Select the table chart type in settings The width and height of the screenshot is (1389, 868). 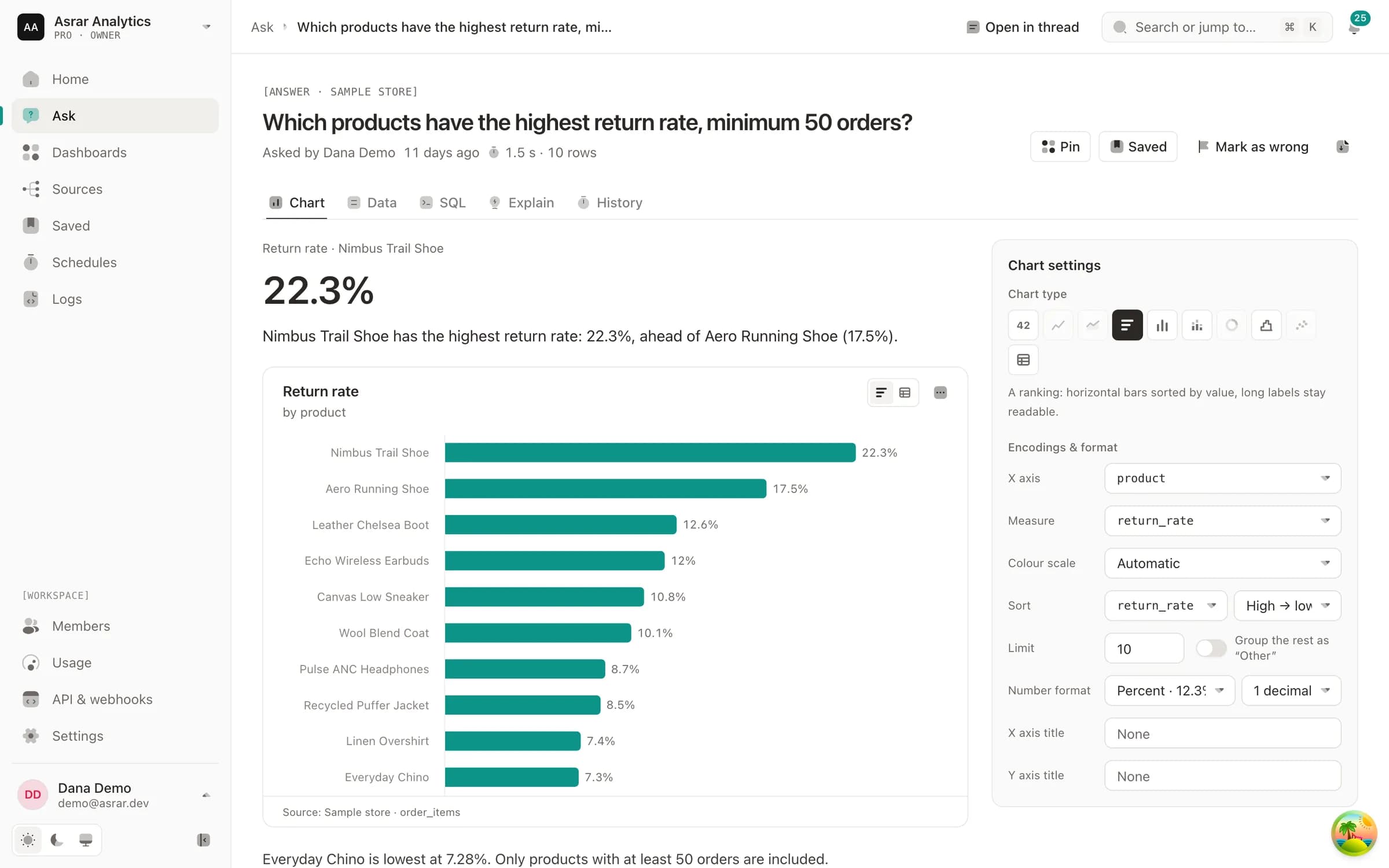pos(1023,360)
